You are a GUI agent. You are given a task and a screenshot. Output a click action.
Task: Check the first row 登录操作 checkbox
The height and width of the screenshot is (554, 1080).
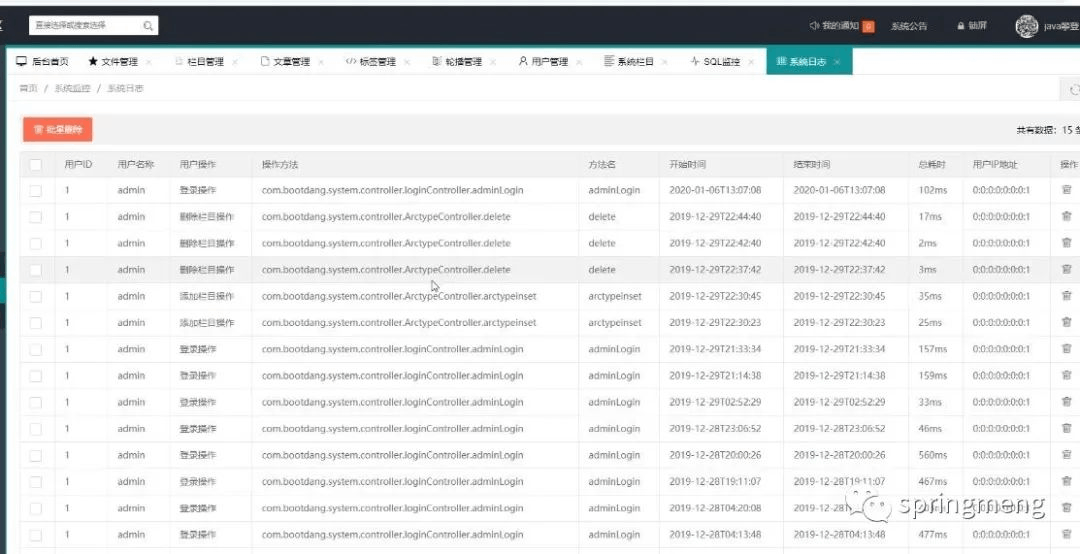click(x=35, y=190)
